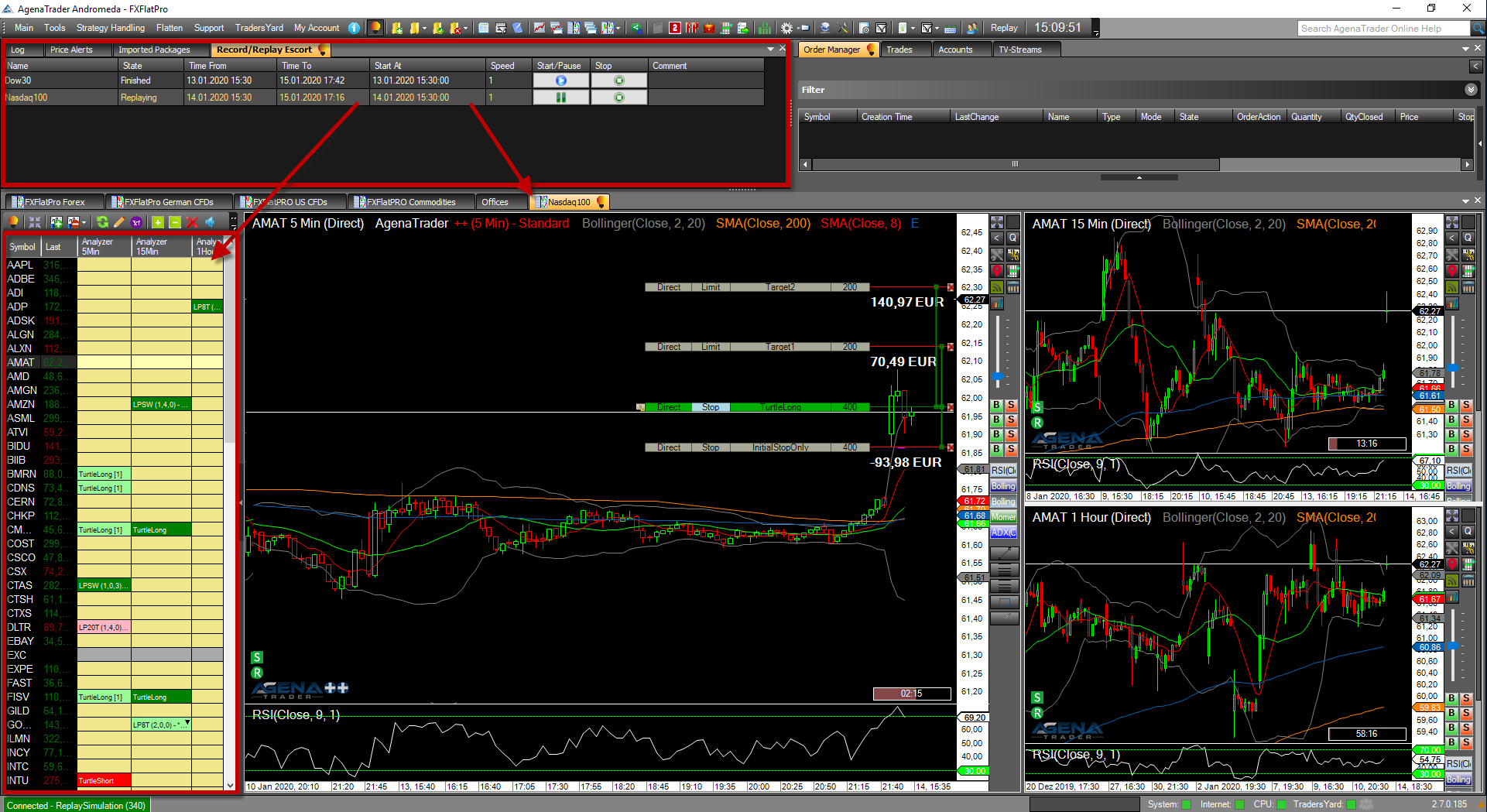Screen dimensions: 1487x812
Task: Start the Dow30 replay
Action: pos(561,81)
